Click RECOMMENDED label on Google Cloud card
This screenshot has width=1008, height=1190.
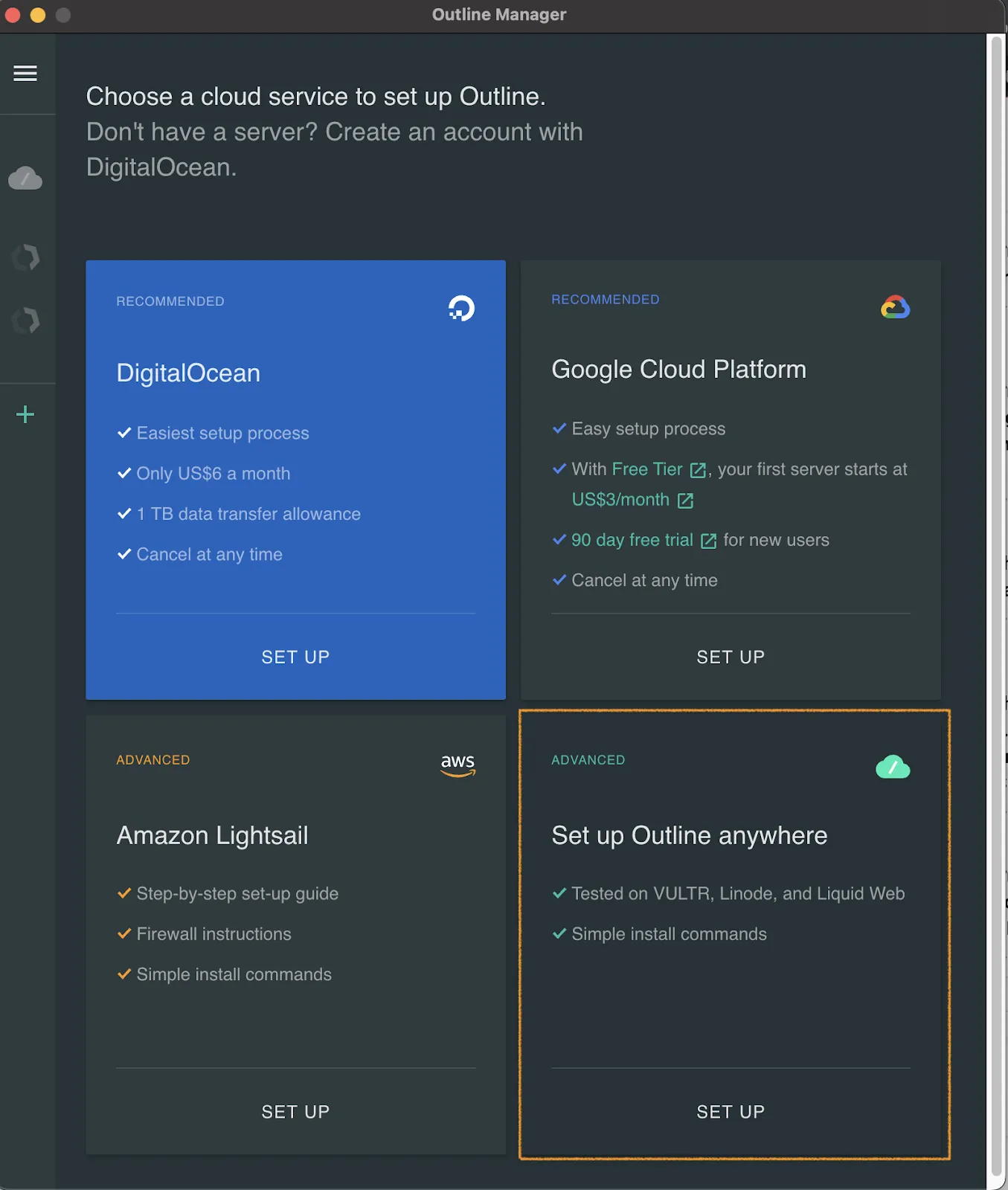[x=606, y=300]
